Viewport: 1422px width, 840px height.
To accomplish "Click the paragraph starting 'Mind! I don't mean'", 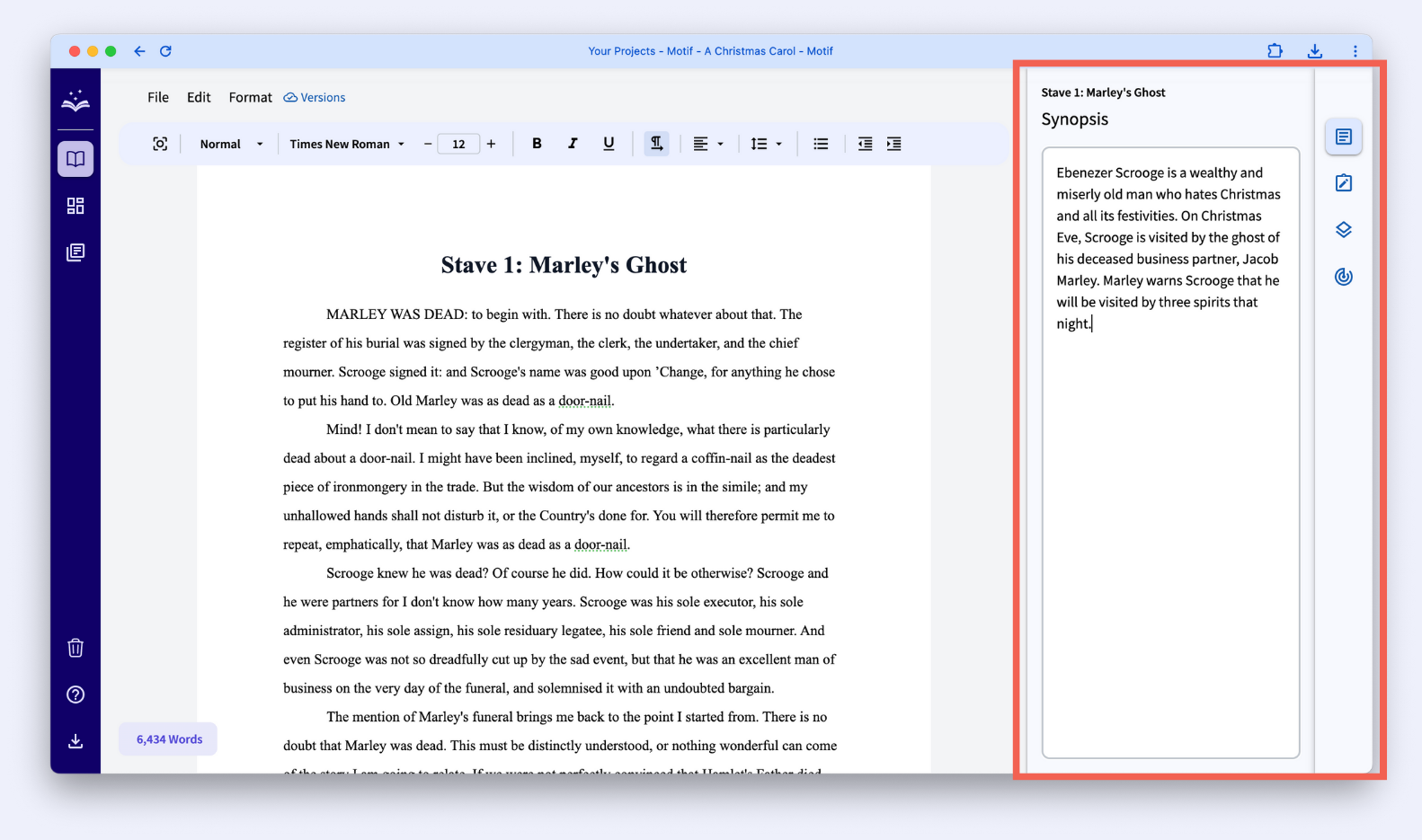I will pyautogui.click(x=559, y=487).
